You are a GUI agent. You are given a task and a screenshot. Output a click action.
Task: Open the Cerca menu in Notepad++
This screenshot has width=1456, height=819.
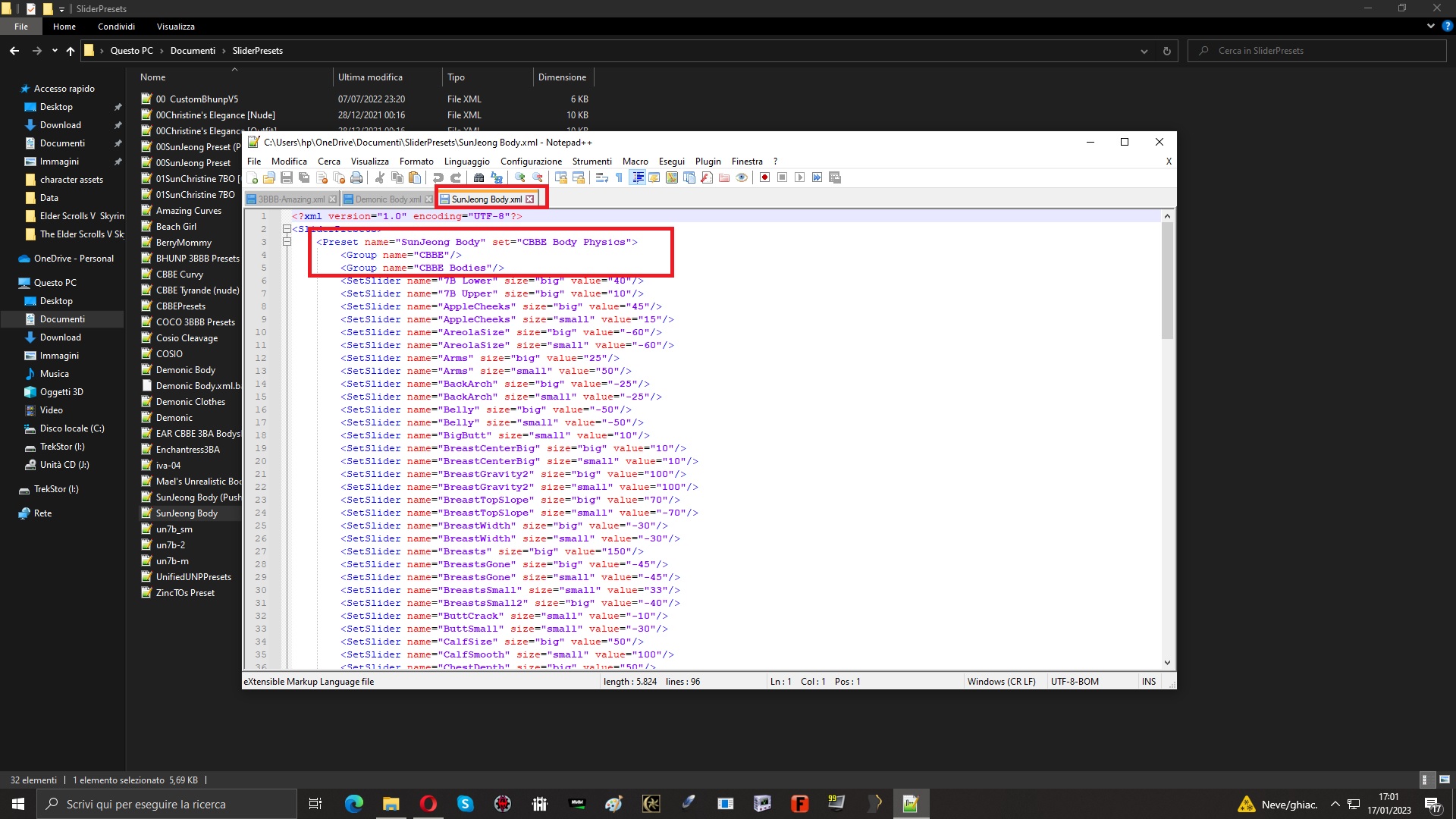click(329, 162)
